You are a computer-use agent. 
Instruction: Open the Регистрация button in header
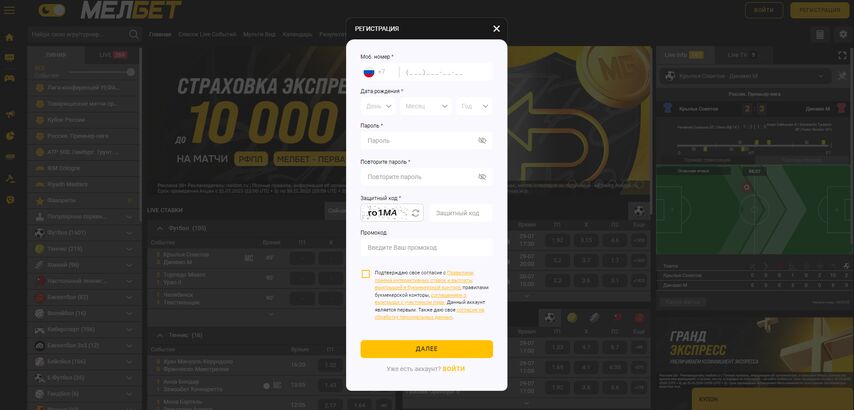(820, 10)
